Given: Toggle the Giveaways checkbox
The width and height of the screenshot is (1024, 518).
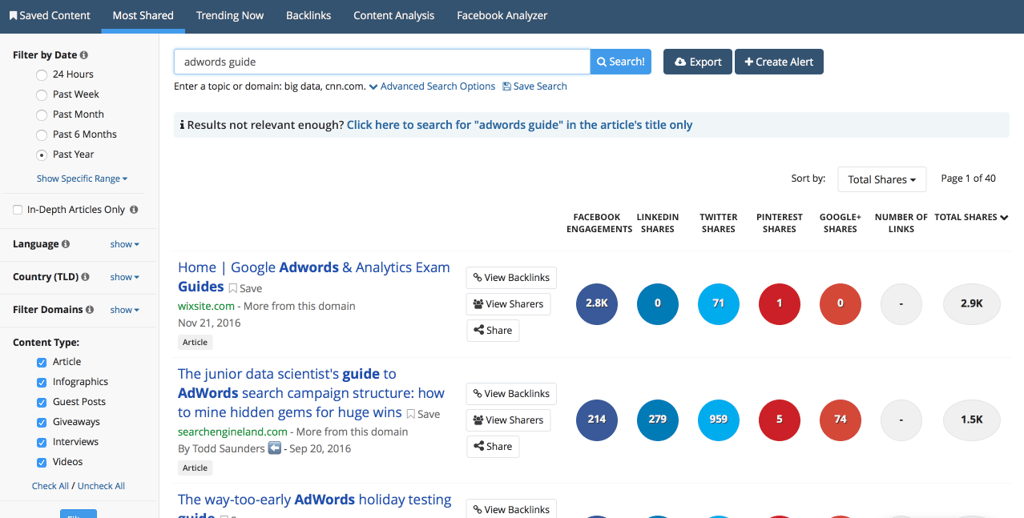Looking at the screenshot, I should pyautogui.click(x=42, y=423).
